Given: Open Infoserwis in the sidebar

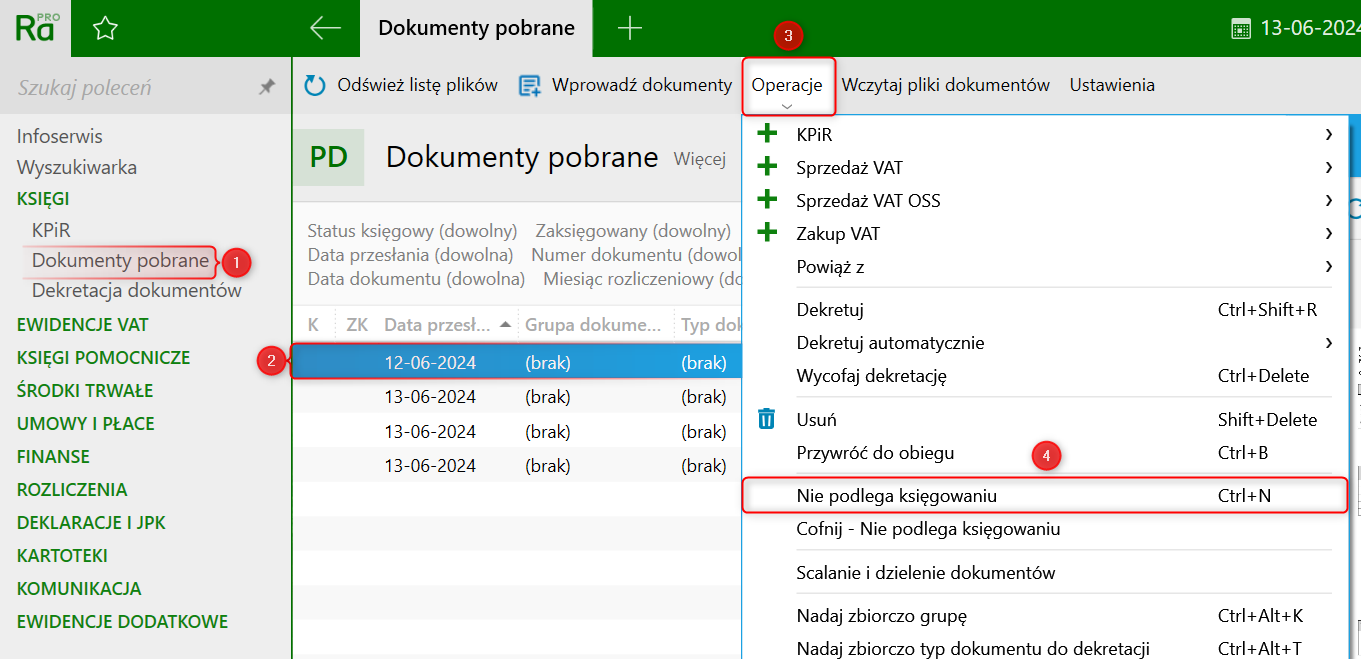Looking at the screenshot, I should [x=59, y=136].
